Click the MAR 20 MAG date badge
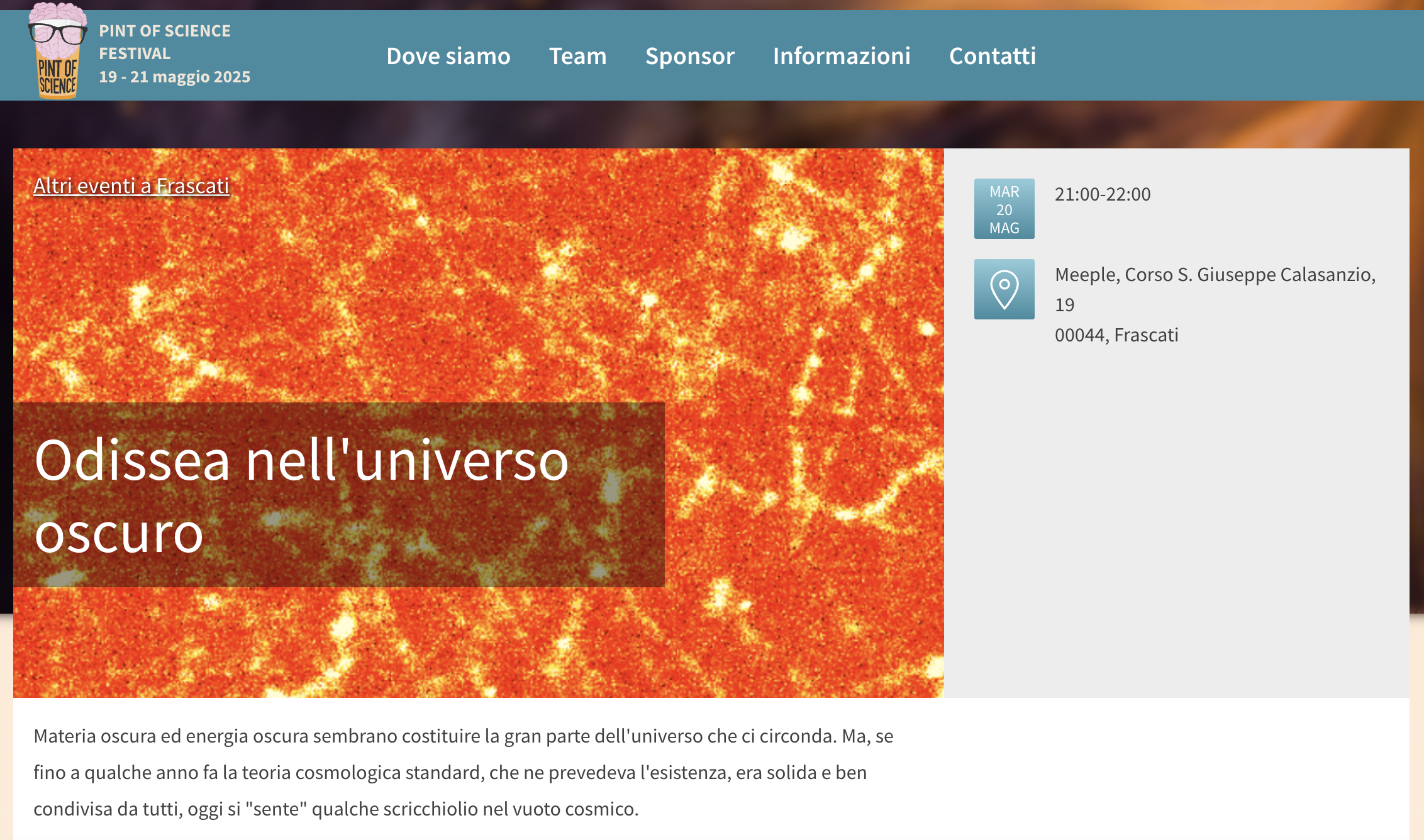The height and width of the screenshot is (840, 1424). 1004,209
